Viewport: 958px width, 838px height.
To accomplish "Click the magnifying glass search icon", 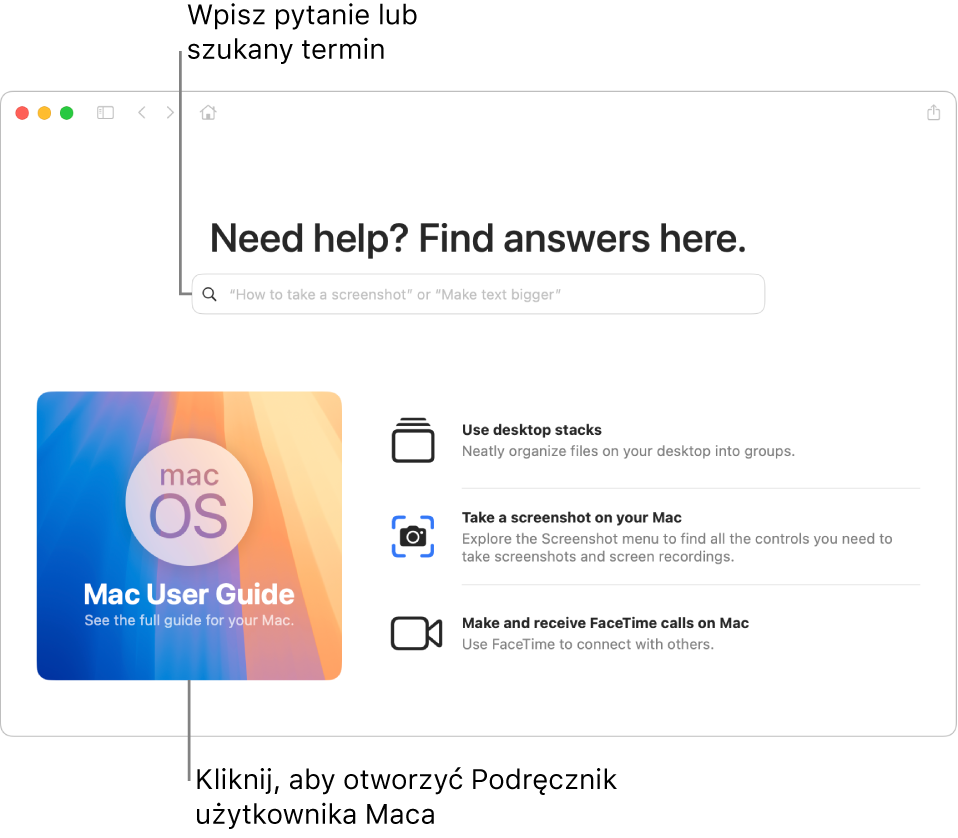I will click(209, 295).
